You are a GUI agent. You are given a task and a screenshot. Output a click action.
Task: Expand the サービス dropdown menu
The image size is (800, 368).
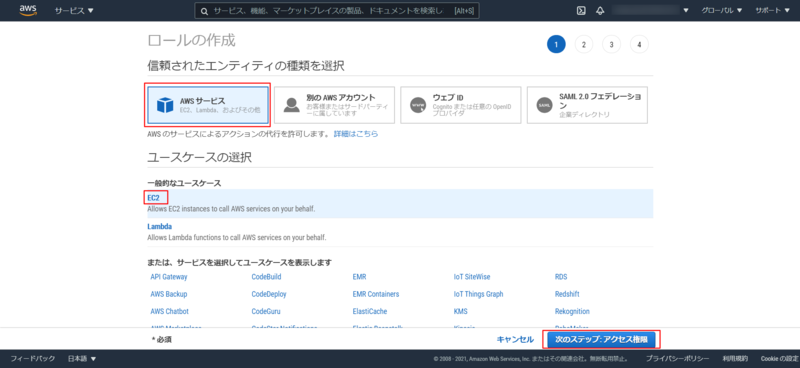pos(74,11)
